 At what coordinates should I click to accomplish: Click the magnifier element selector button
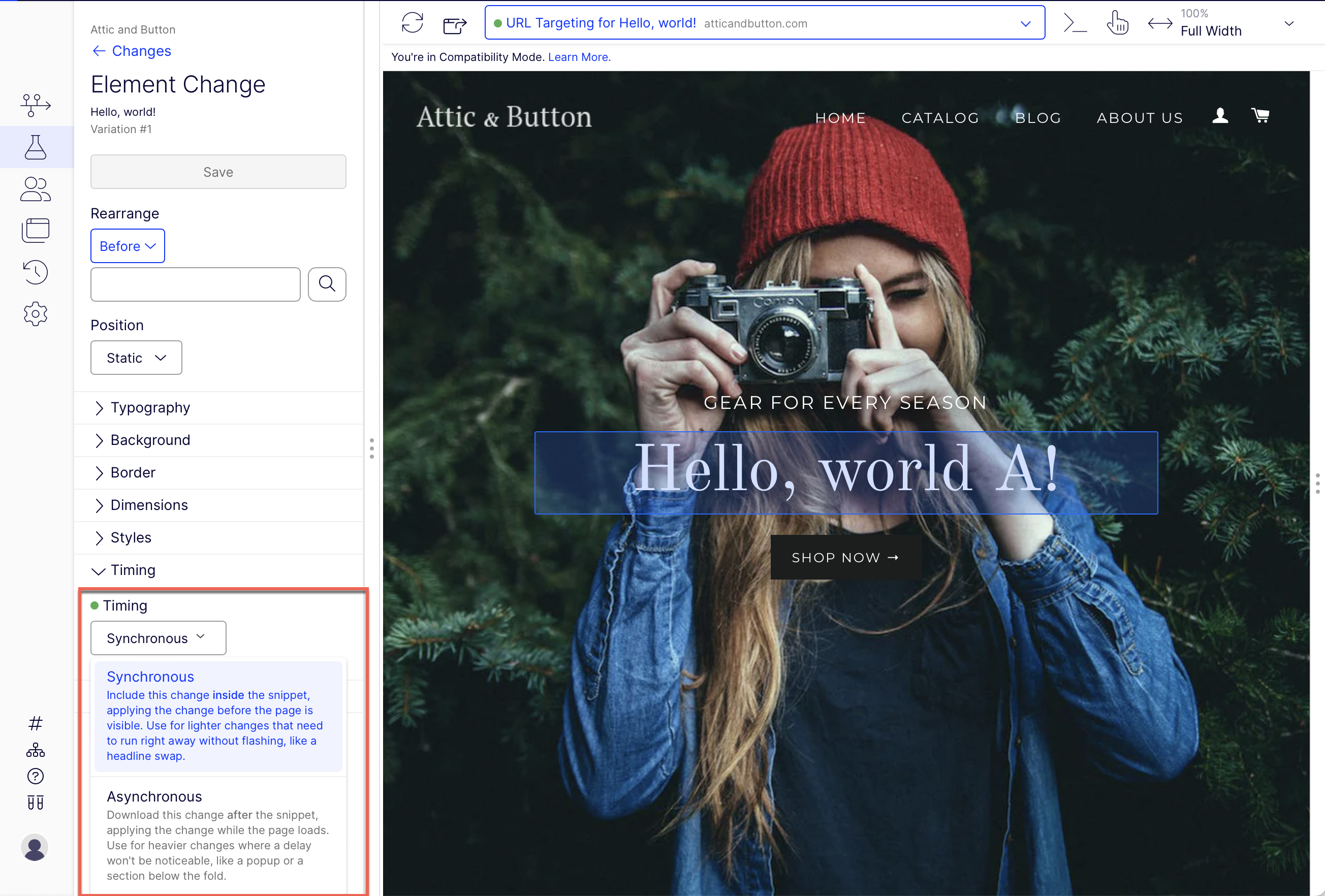click(x=327, y=284)
